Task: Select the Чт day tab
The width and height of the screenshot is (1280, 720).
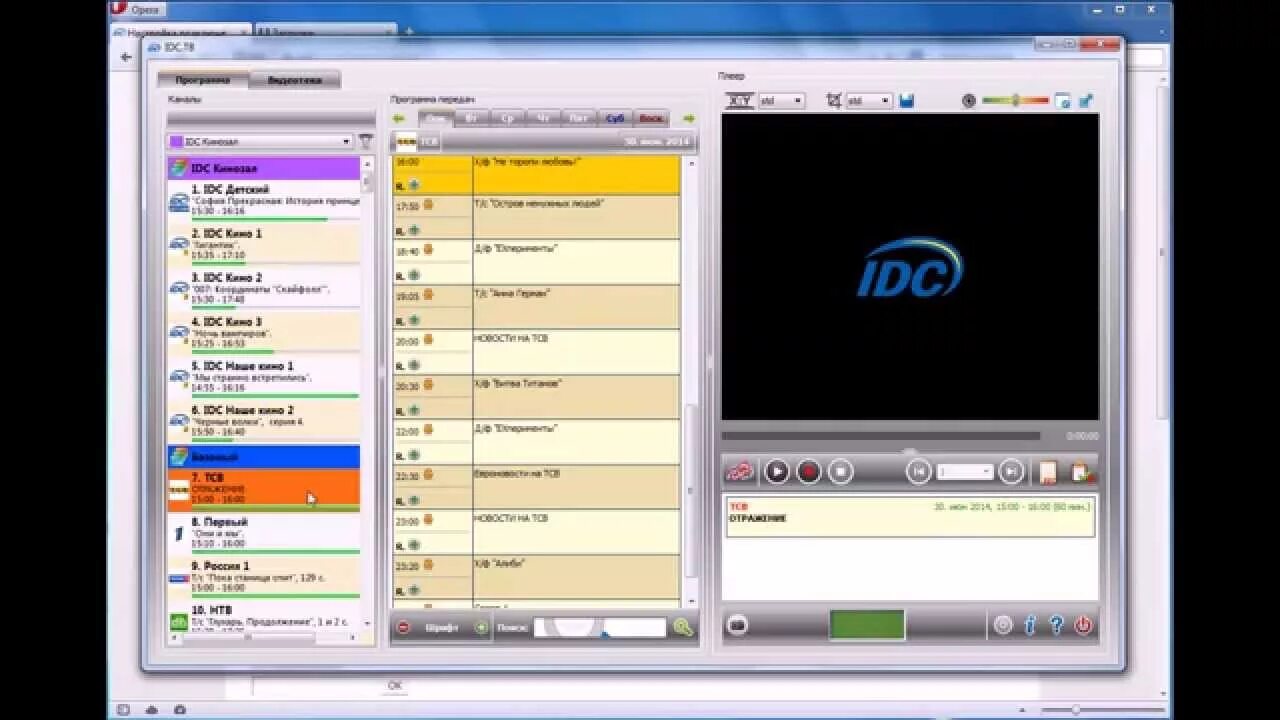Action: click(x=543, y=119)
